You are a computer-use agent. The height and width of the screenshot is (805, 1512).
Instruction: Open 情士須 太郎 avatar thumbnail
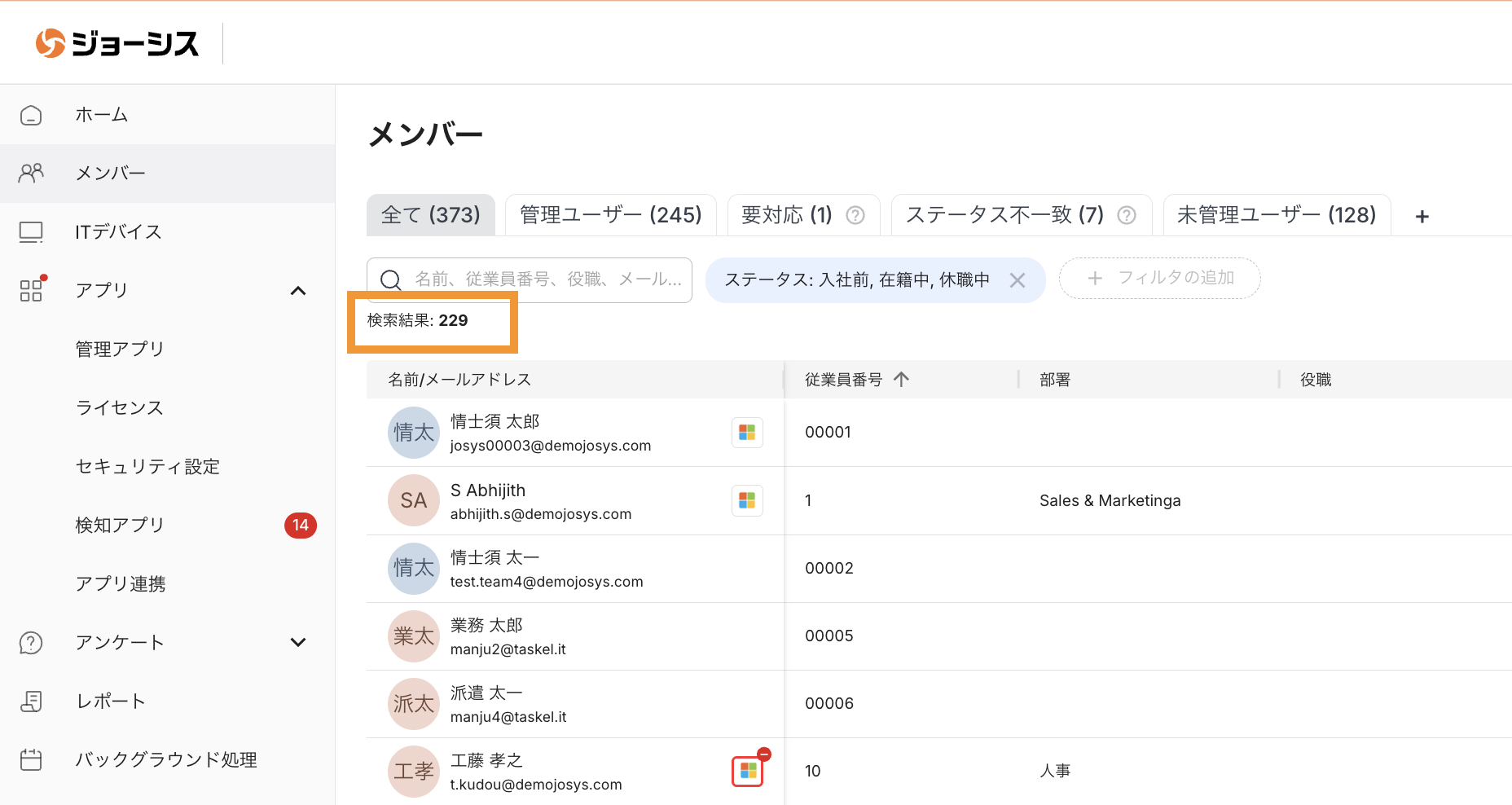pos(414,433)
